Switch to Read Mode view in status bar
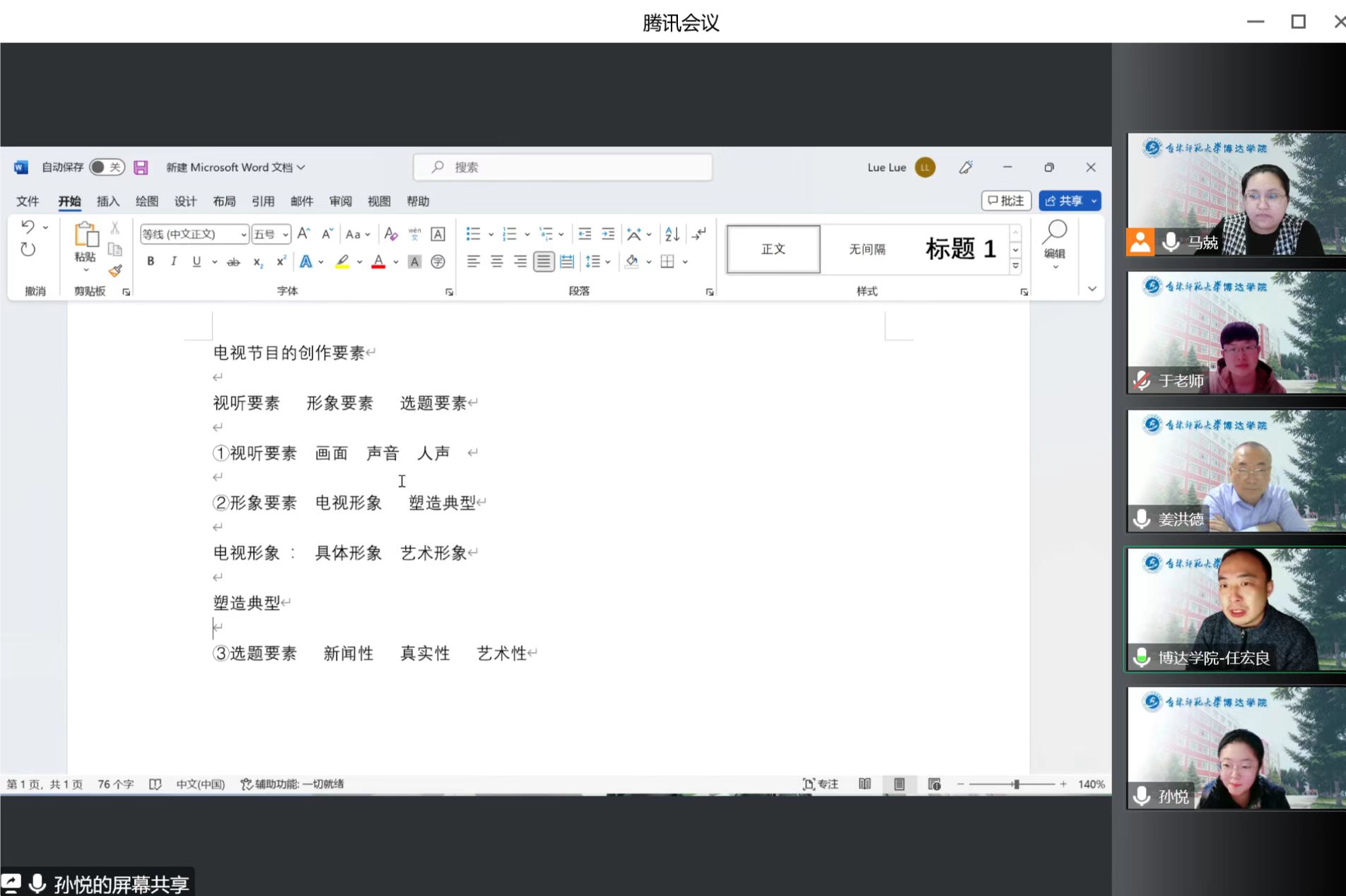The height and width of the screenshot is (896, 1346). pyautogui.click(x=865, y=784)
